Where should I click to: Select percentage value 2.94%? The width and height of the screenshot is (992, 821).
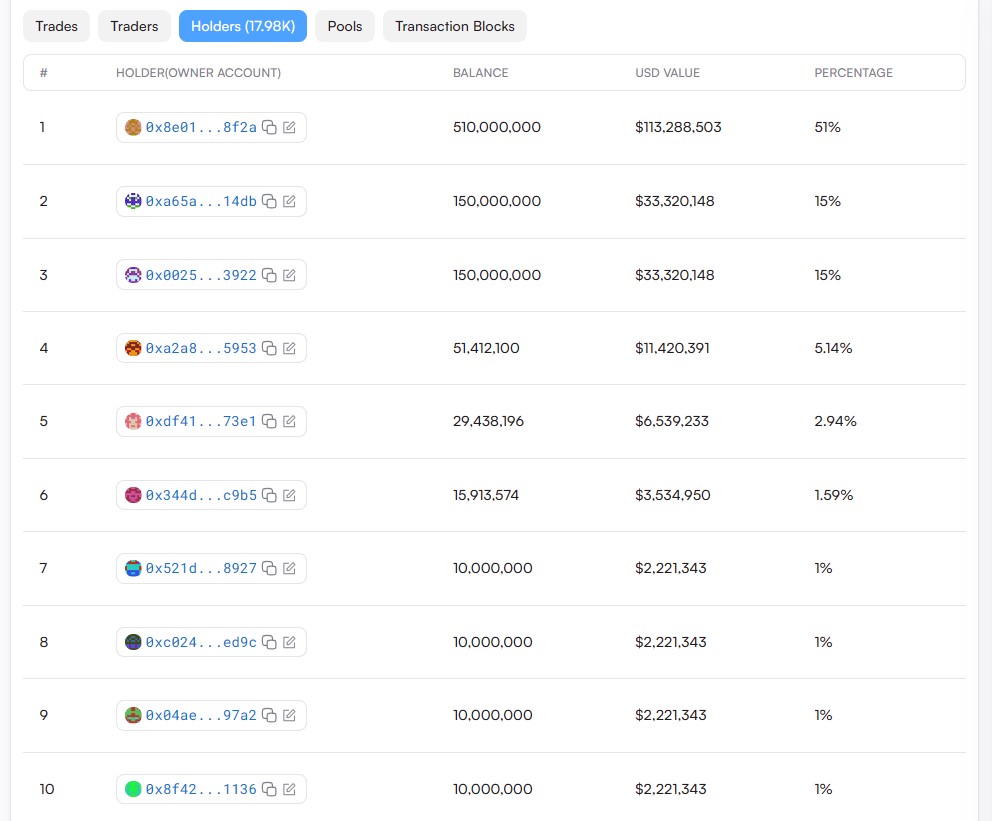tap(835, 421)
